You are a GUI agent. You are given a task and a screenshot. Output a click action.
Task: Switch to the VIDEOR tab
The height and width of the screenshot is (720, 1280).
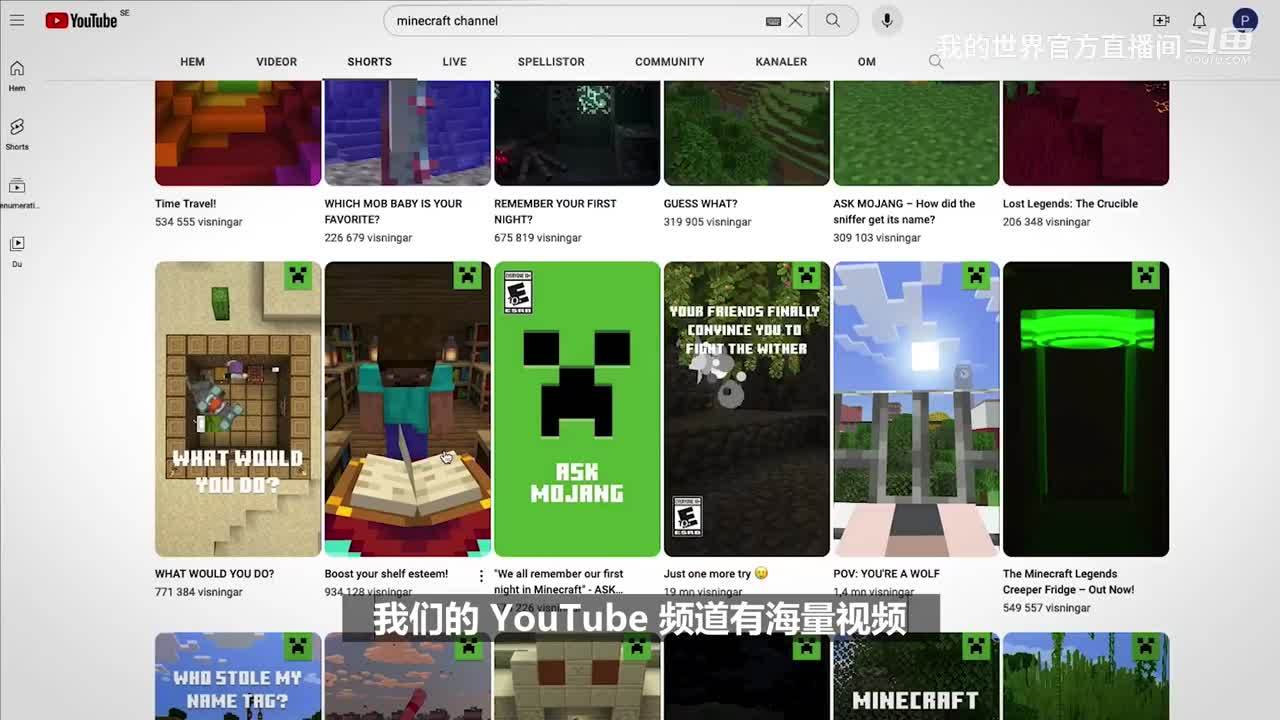276,62
